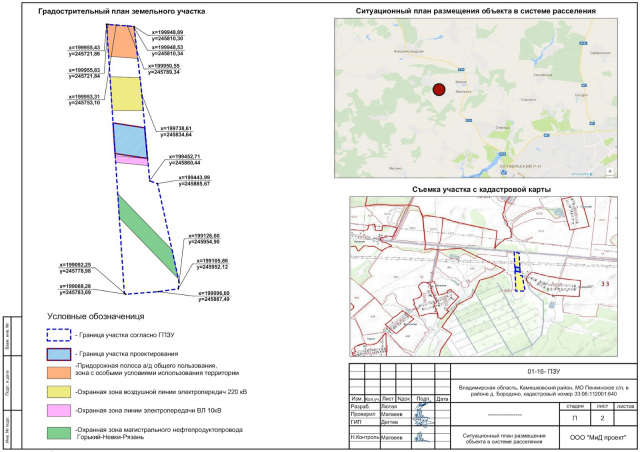Click heading 'Ситуационный план размещения объекта в системе расселения'
Viewport: 640px width, 452px height.
(x=476, y=11)
